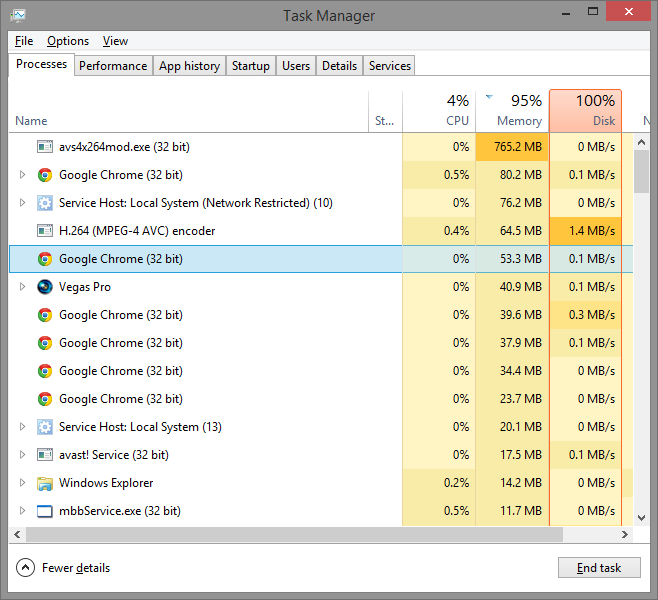Click the Chrome icon in the 37.9 MB row
Screen dimensions: 658x600
44,343
